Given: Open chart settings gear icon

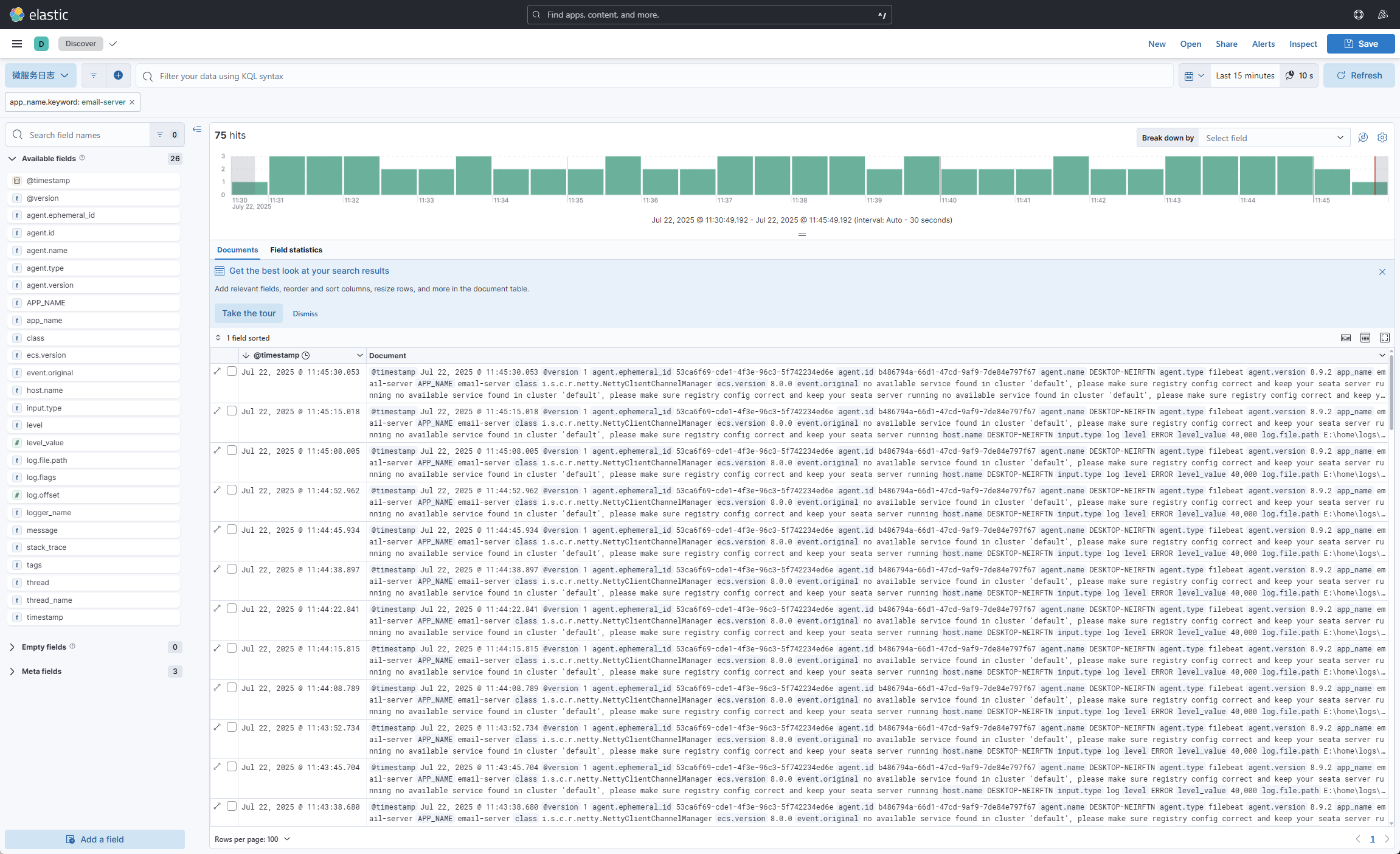Looking at the screenshot, I should point(1382,137).
